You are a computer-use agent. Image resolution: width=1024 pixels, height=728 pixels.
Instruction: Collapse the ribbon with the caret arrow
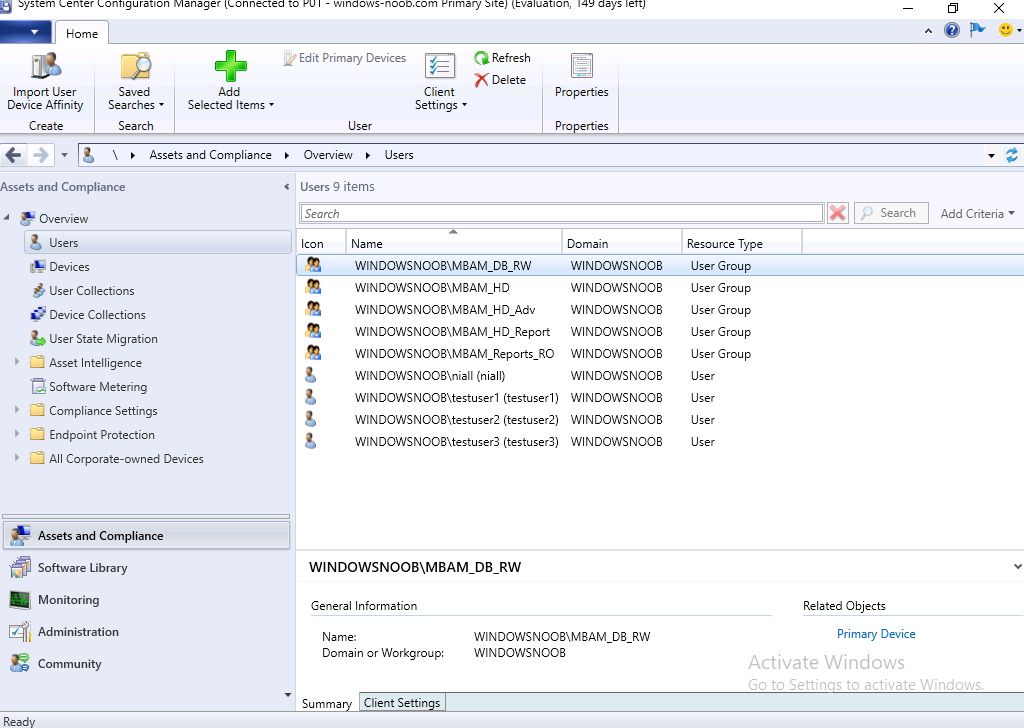point(928,31)
